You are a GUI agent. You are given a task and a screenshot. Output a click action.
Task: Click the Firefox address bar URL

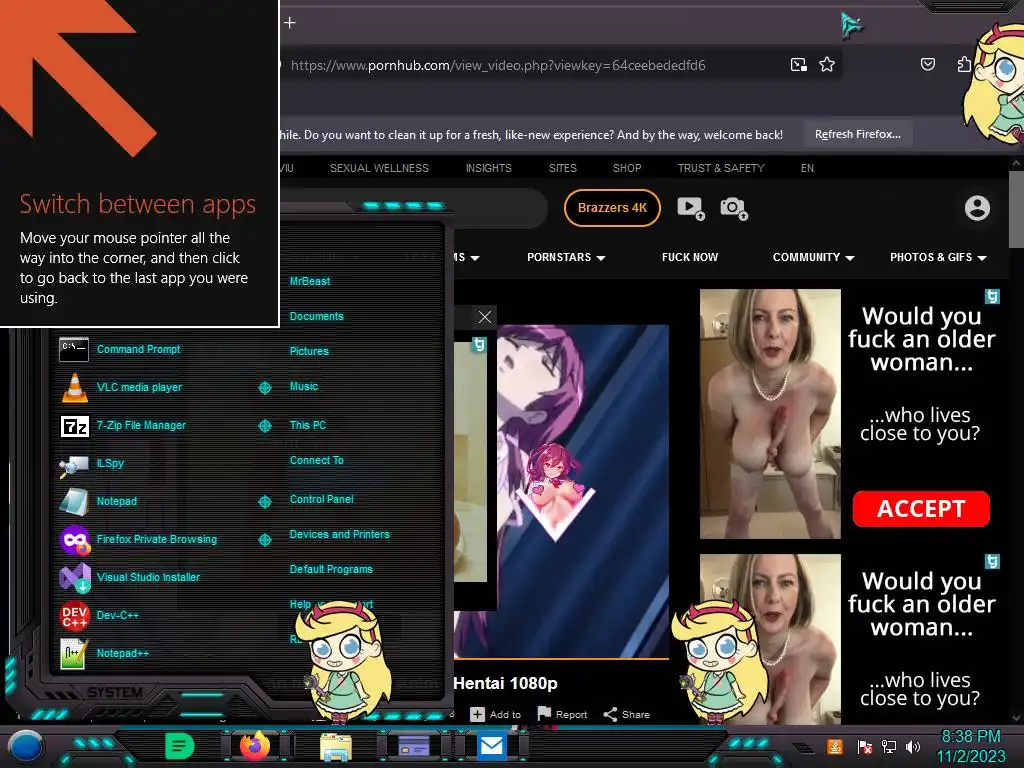point(498,65)
